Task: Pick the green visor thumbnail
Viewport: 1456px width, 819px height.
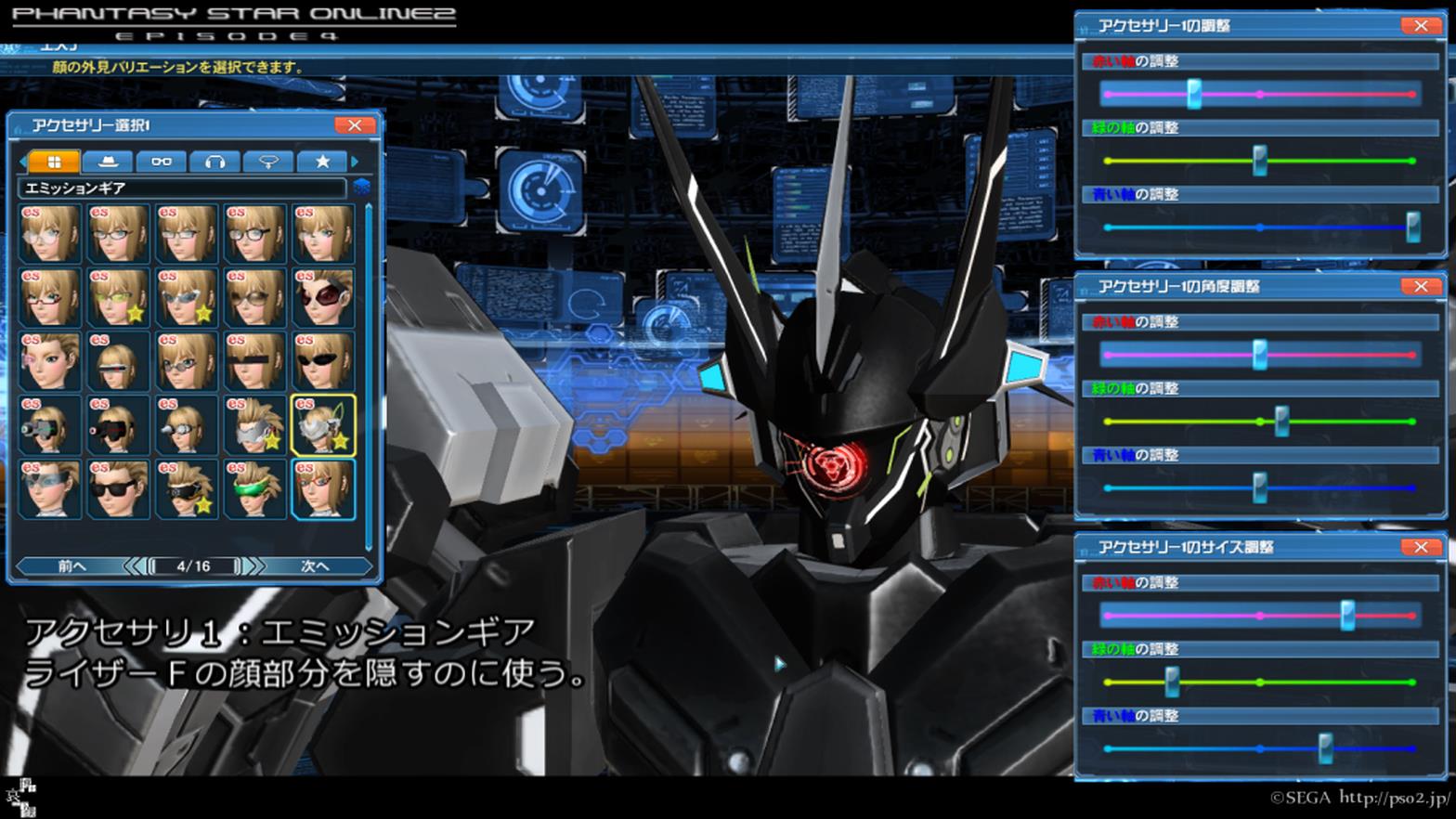Action: tap(254, 489)
